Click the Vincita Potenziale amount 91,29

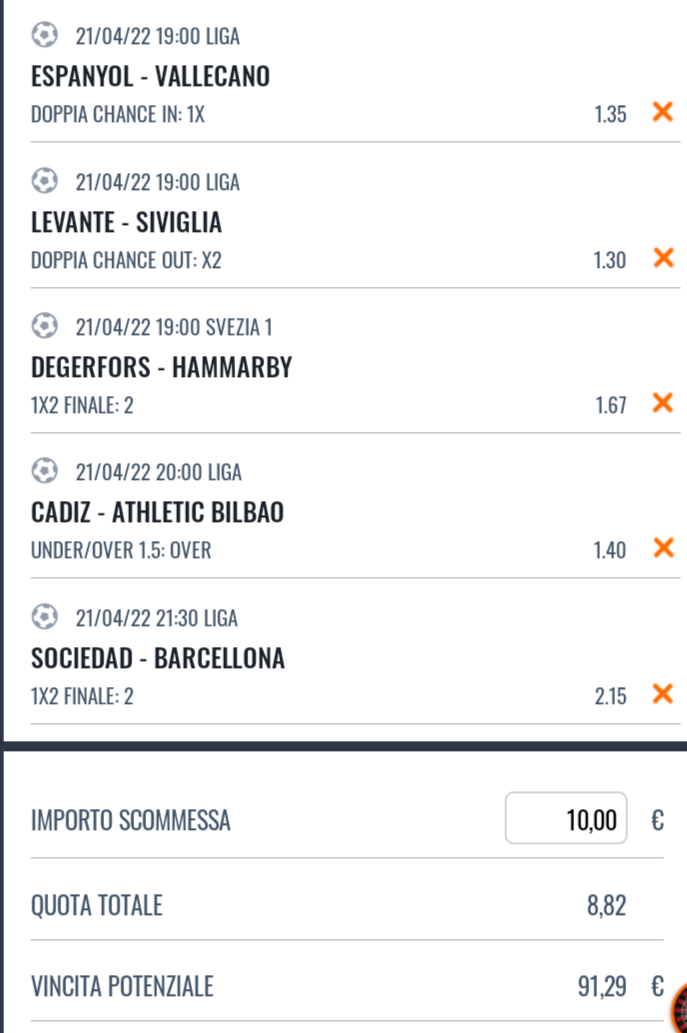(603, 987)
